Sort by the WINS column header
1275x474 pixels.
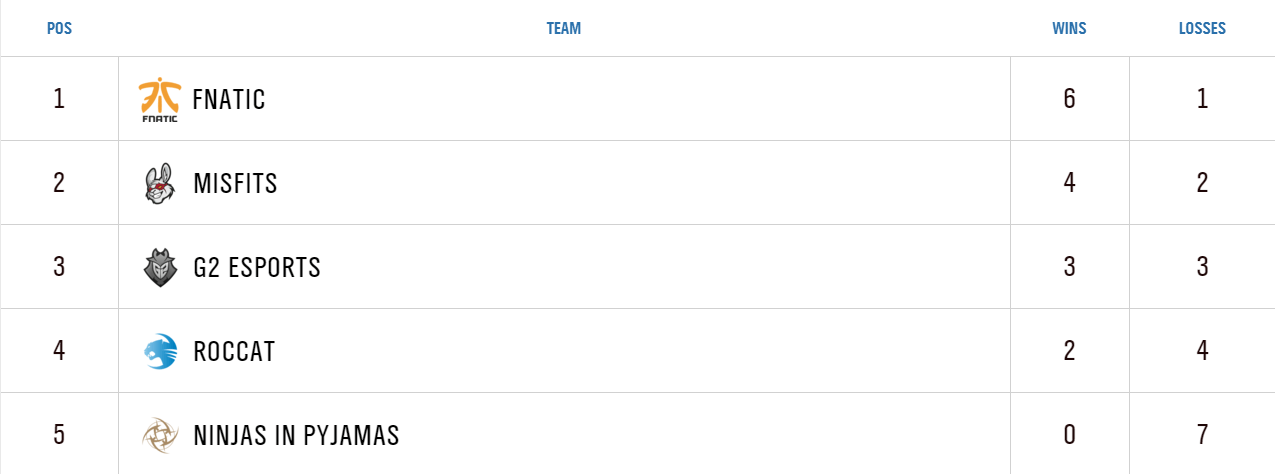point(1069,29)
